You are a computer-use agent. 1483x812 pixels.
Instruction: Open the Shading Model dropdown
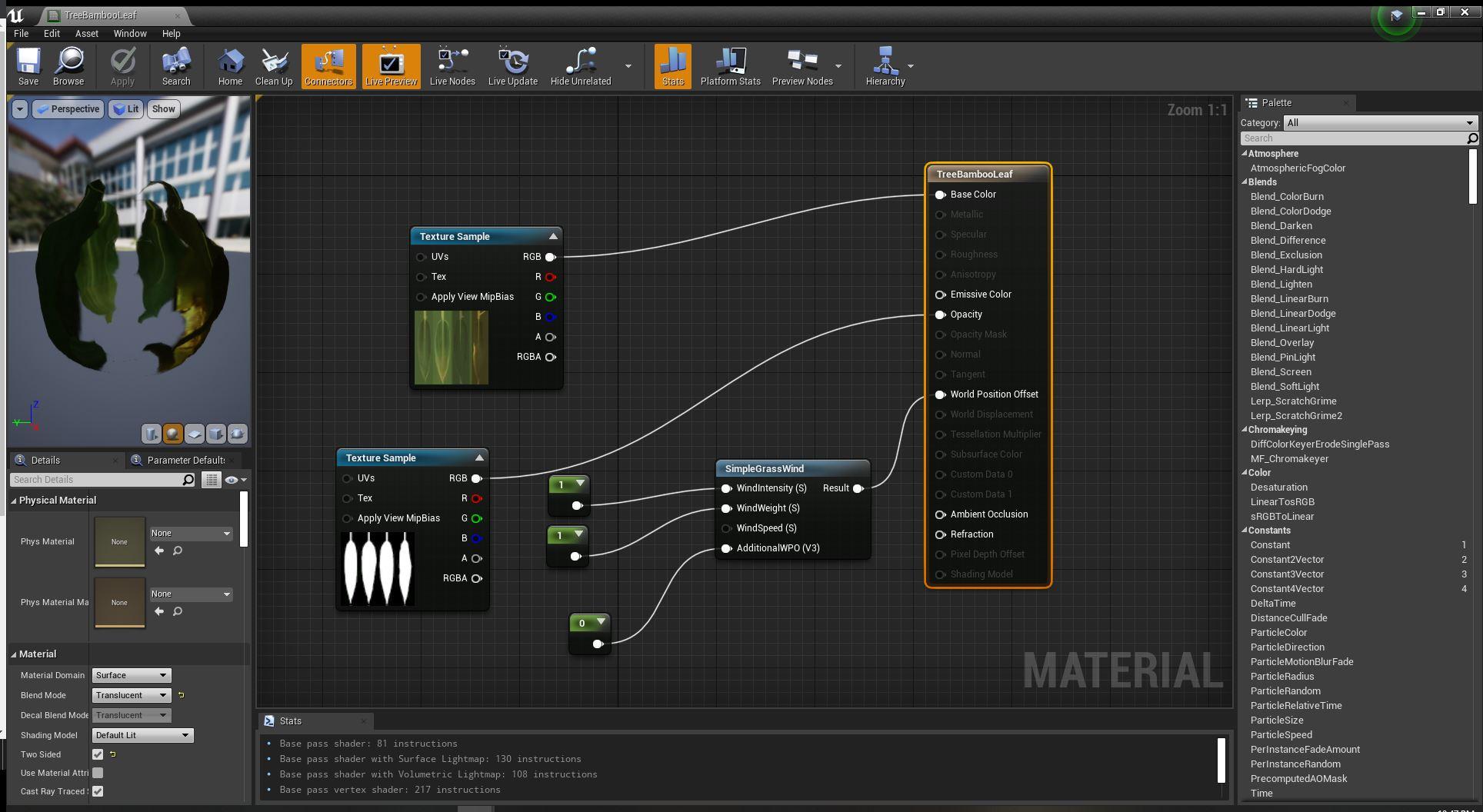point(142,735)
